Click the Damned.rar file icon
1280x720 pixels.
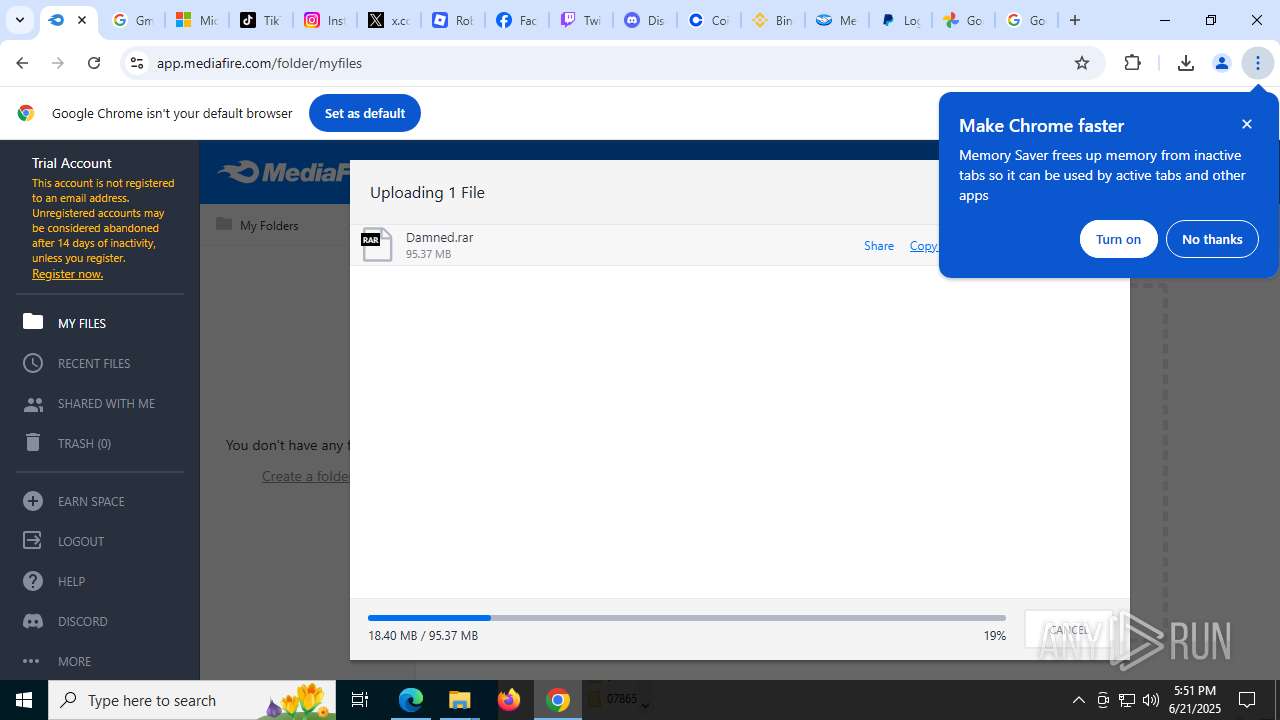(x=376, y=244)
